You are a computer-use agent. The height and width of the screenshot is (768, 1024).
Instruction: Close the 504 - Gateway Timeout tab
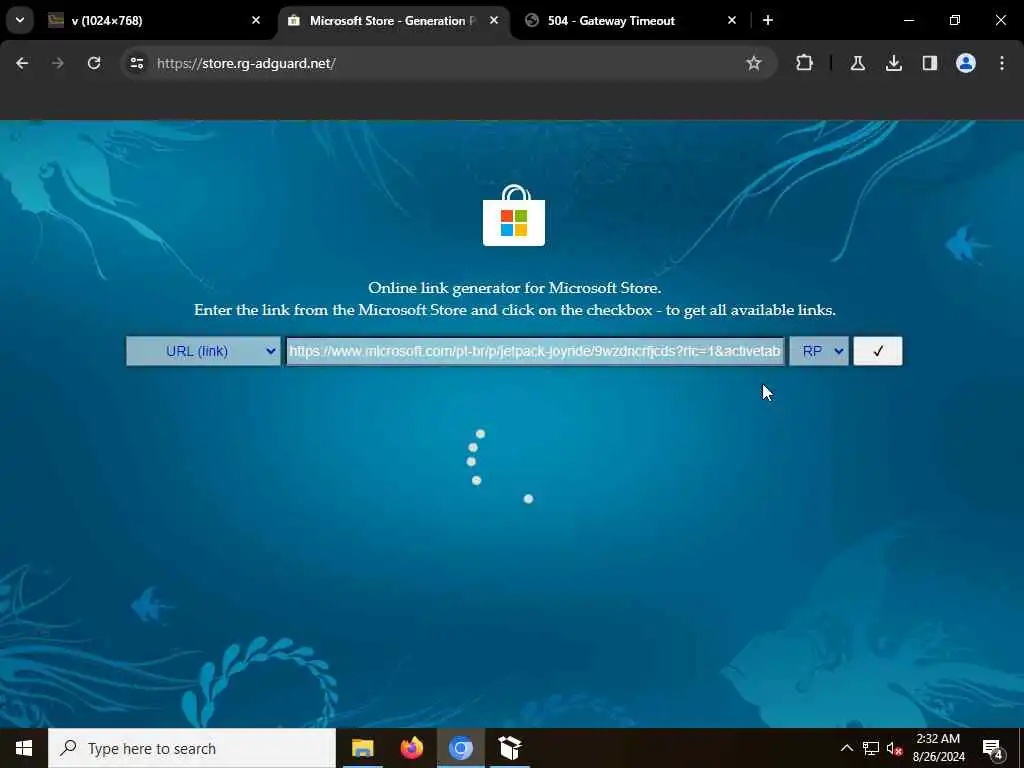(732, 20)
